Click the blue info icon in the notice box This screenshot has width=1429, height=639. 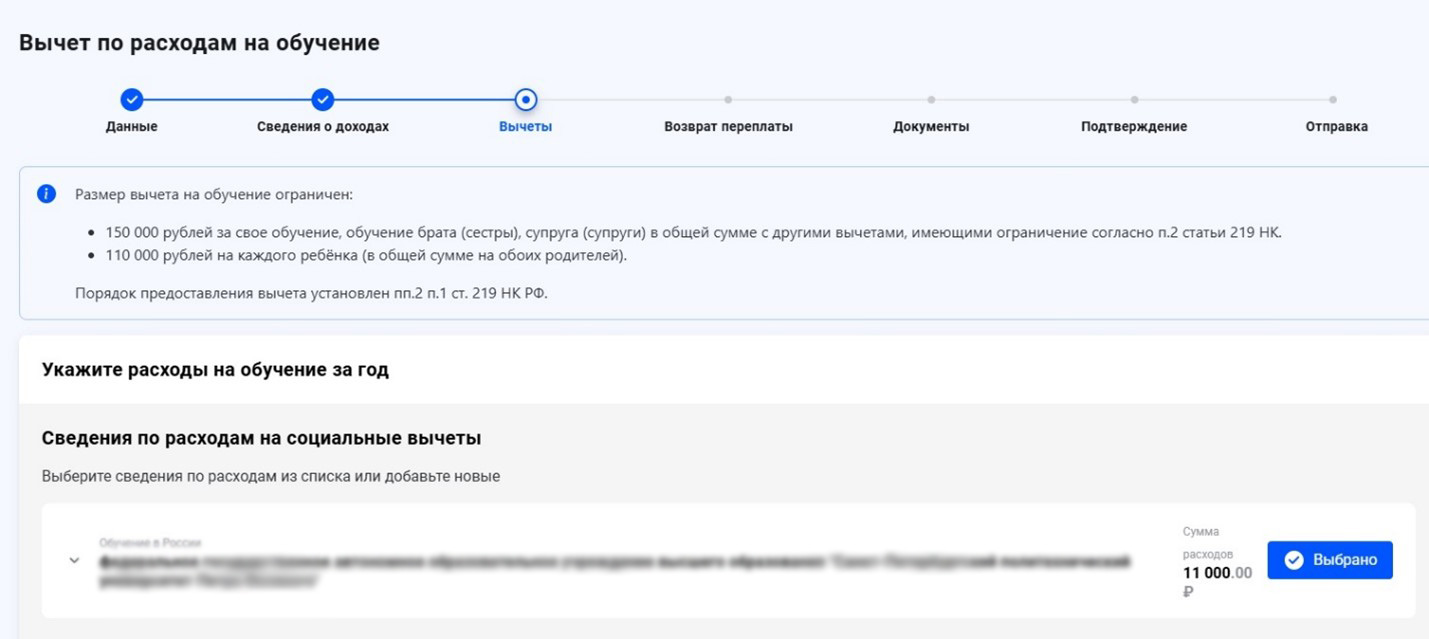click(46, 194)
